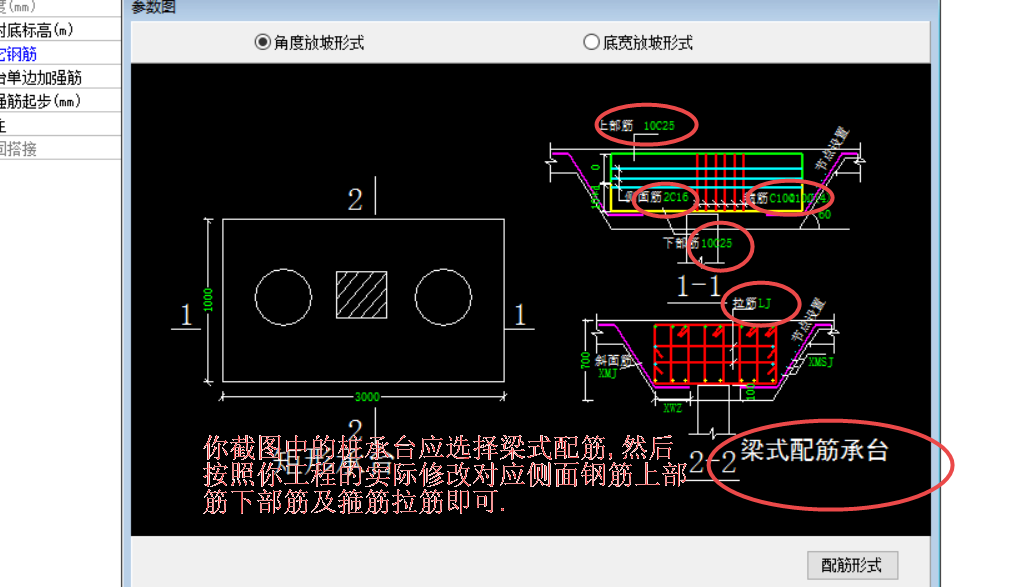Edit the 700 depth dimension

(585, 360)
